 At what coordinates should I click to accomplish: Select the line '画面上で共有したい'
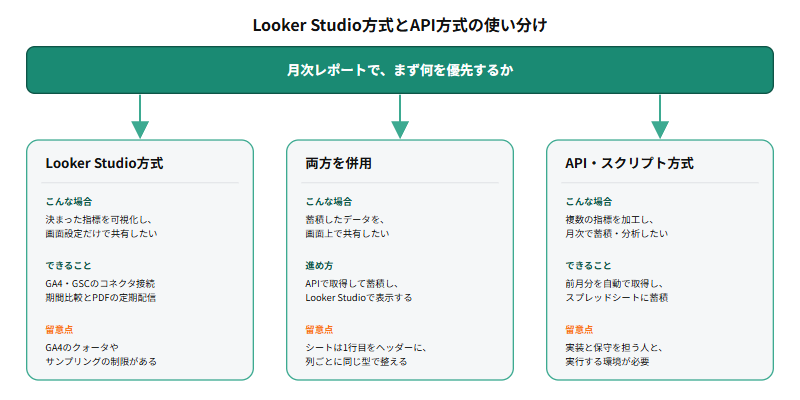coord(347,234)
